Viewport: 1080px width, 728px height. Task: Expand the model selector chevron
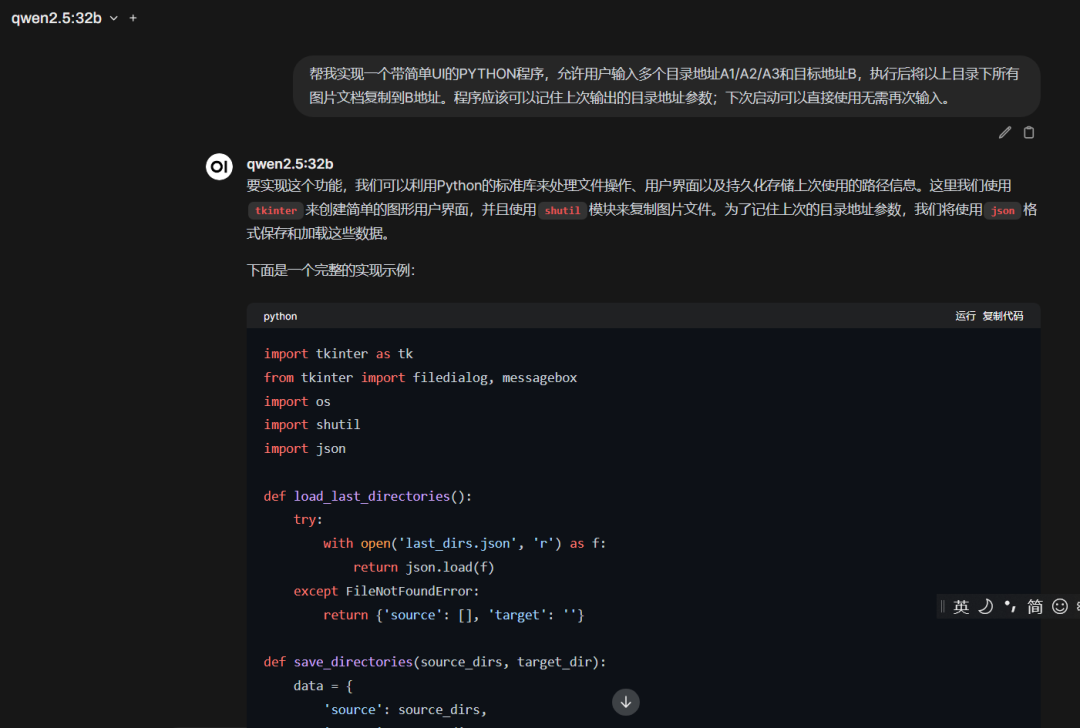(113, 18)
